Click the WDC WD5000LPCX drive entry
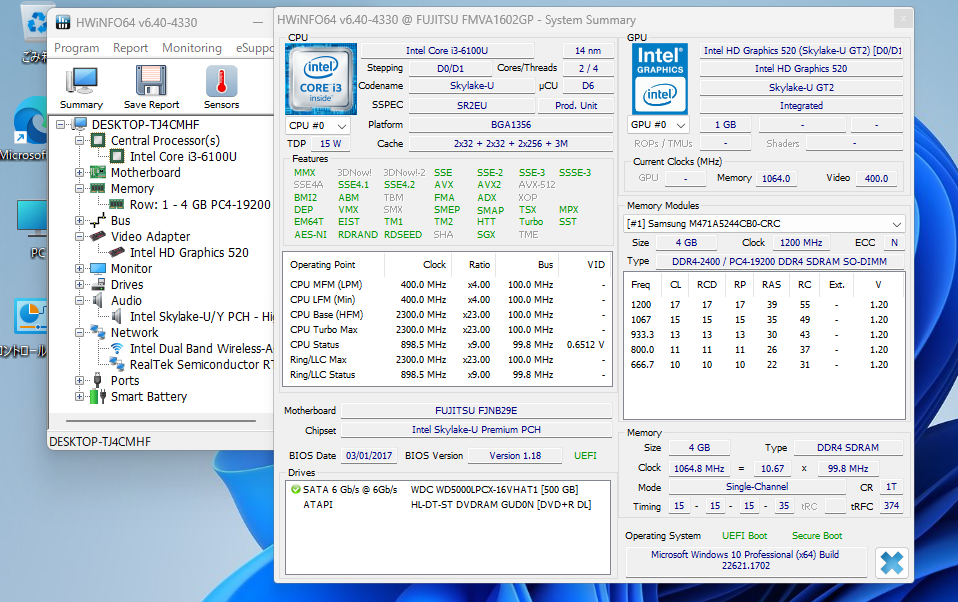 click(x=494, y=490)
